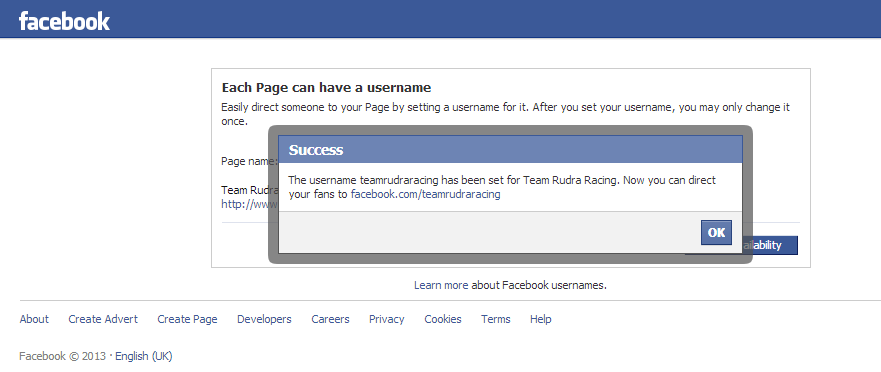The height and width of the screenshot is (372, 881).
Task: Visit the Developers link
Action: click(x=264, y=319)
